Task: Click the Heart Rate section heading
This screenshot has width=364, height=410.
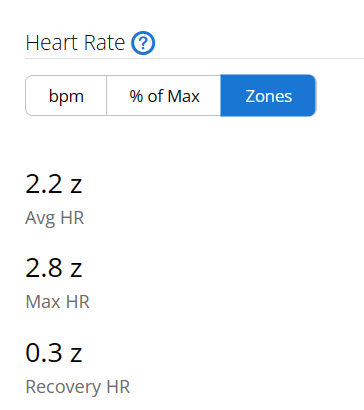Action: [75, 43]
